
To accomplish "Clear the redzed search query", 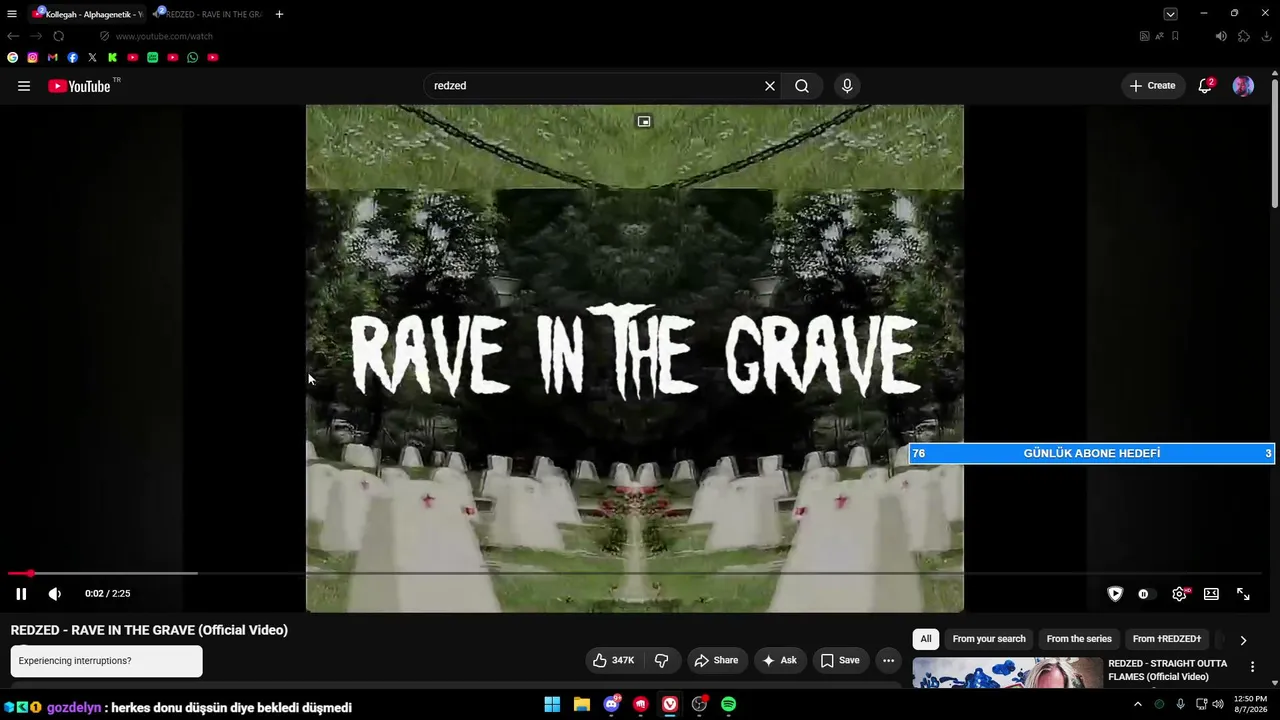I will (770, 86).
